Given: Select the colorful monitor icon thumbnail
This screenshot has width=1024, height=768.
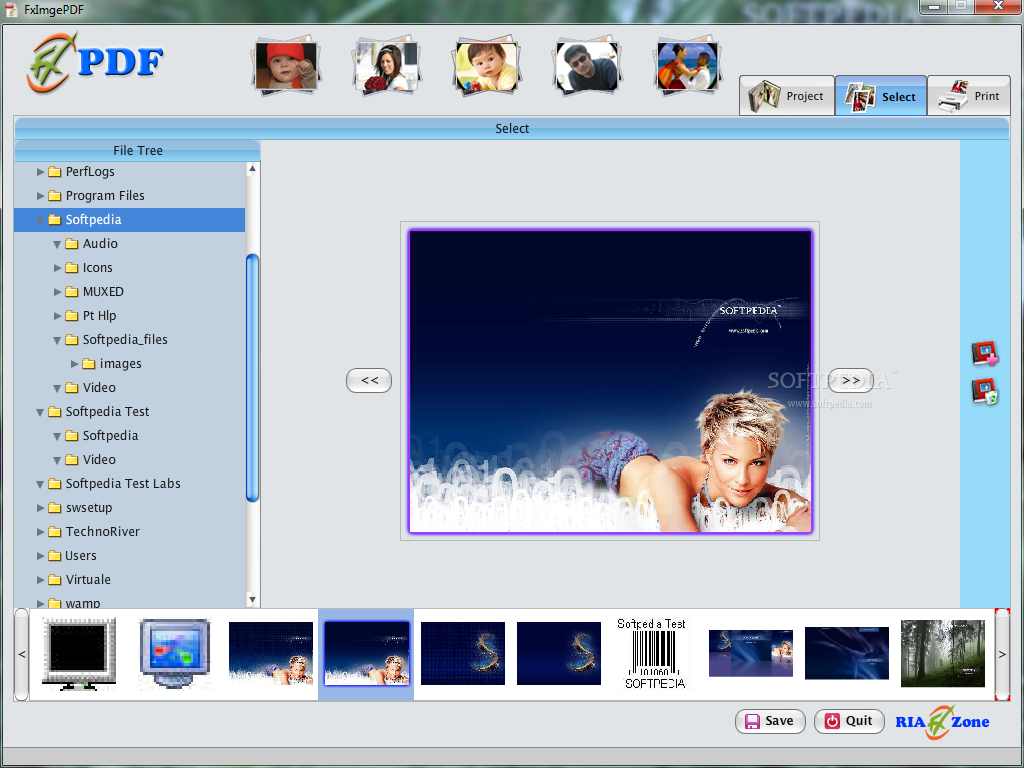Looking at the screenshot, I should click(175, 654).
